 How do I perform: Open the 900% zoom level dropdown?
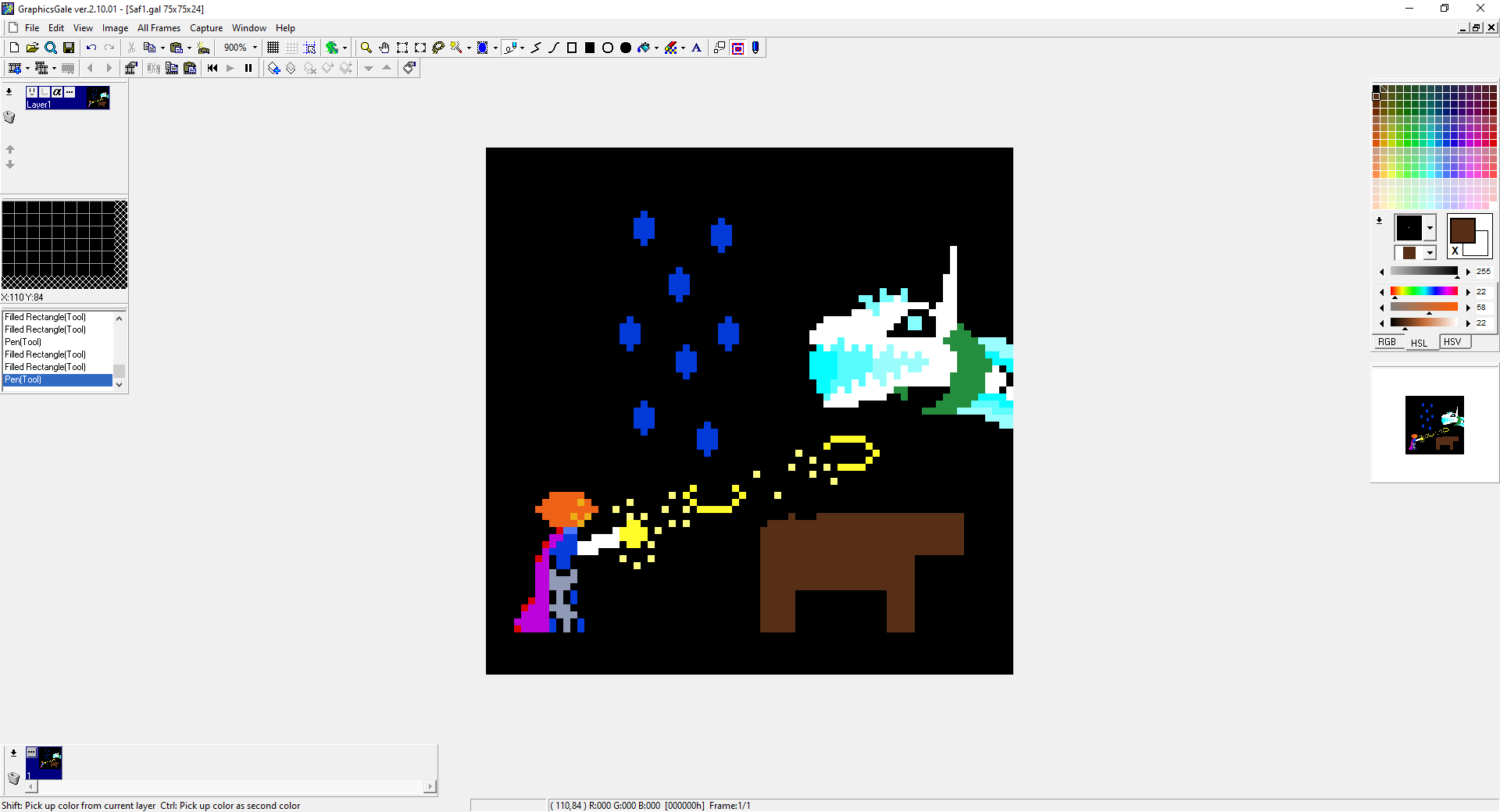pos(255,48)
